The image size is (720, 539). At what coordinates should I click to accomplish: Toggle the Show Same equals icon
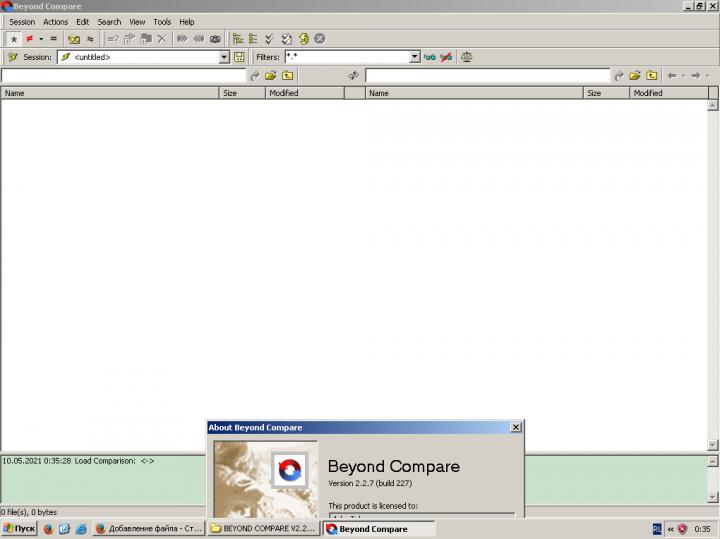pyautogui.click(x=53, y=39)
